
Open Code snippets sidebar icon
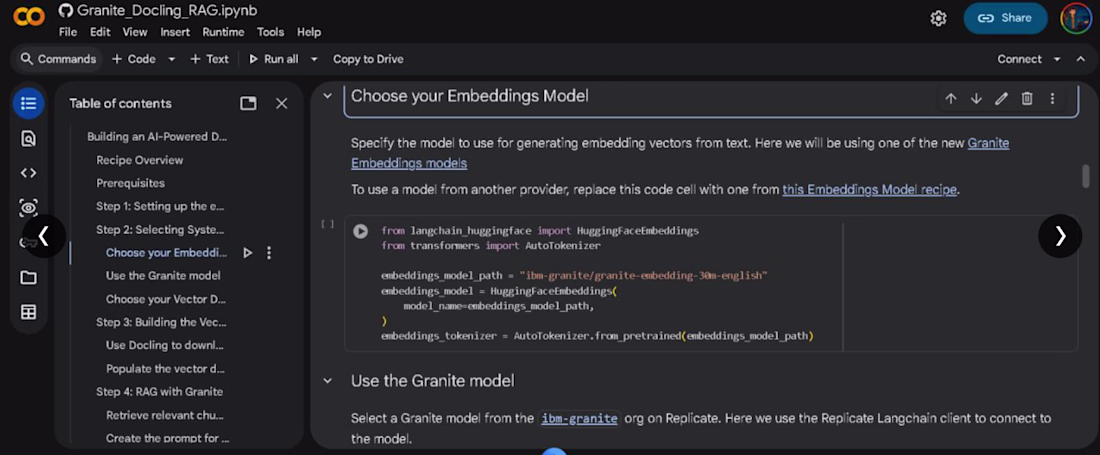click(x=28, y=172)
